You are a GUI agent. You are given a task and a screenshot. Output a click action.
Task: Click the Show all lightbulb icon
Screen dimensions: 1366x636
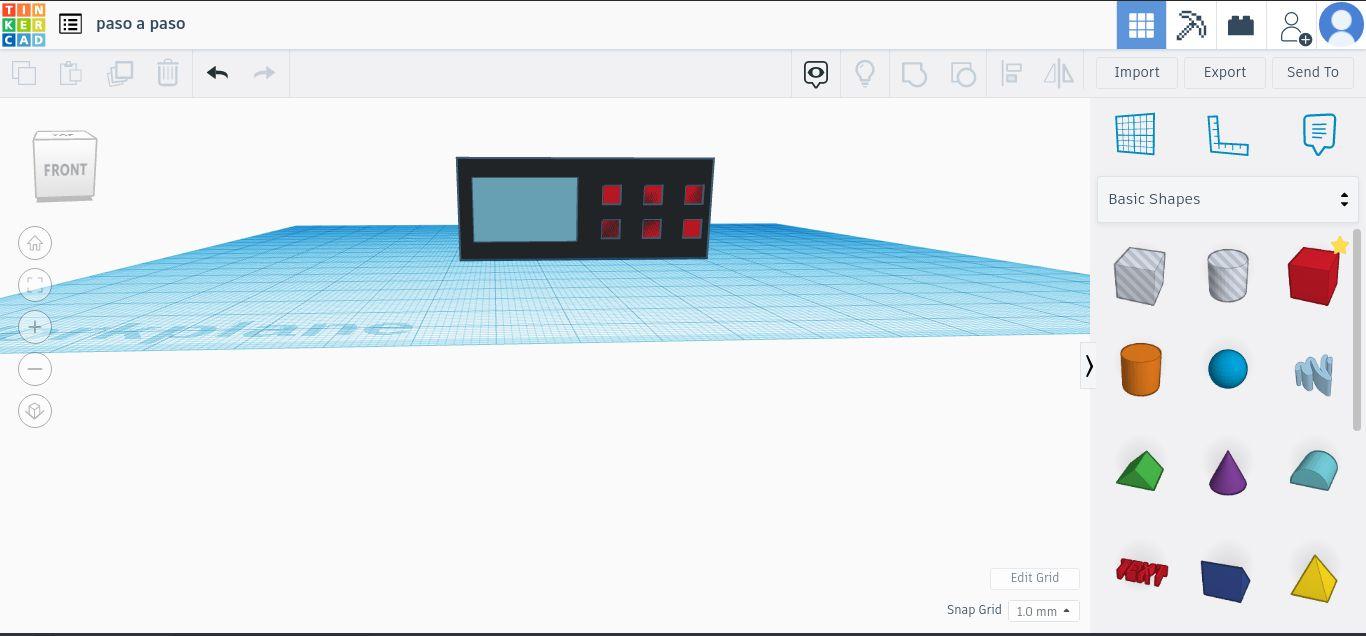coord(865,73)
